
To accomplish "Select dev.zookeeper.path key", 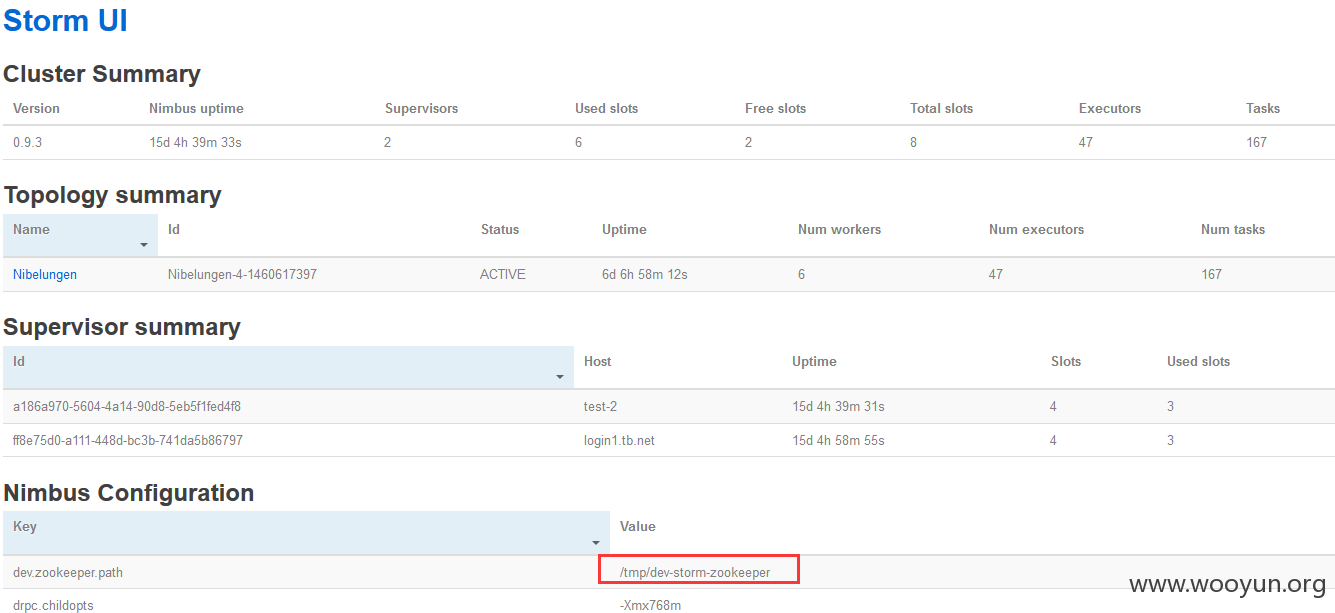I will [68, 572].
